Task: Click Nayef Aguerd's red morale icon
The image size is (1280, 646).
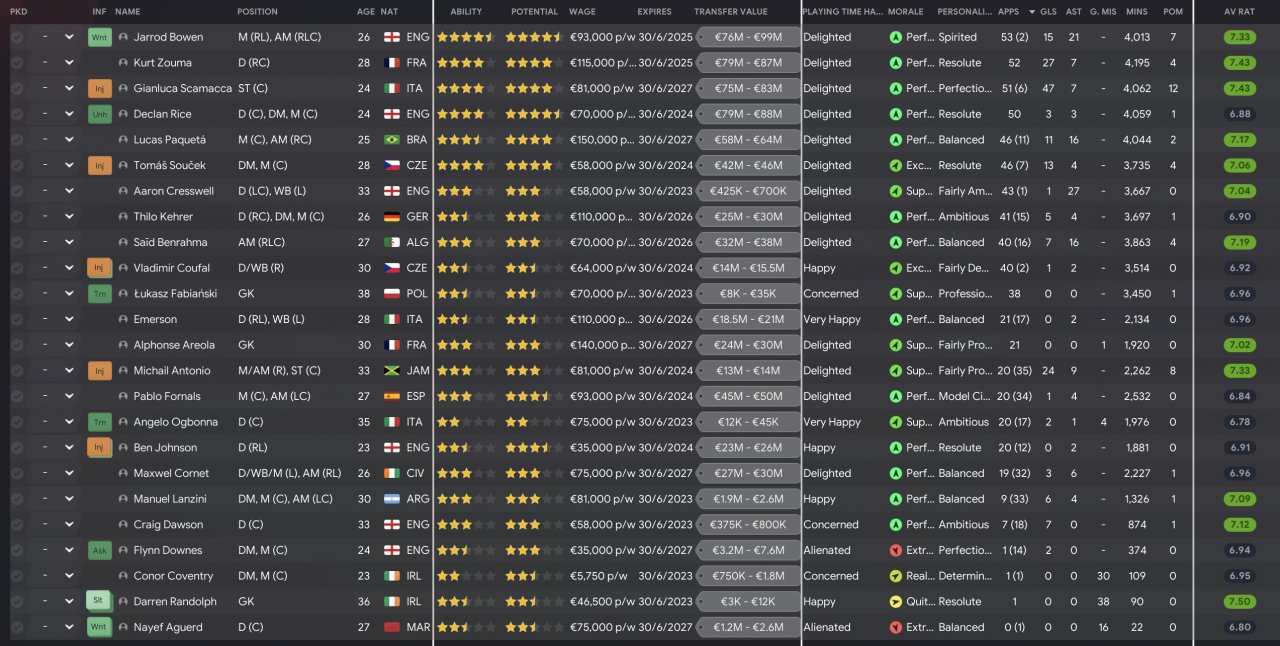Action: pyautogui.click(x=895, y=627)
